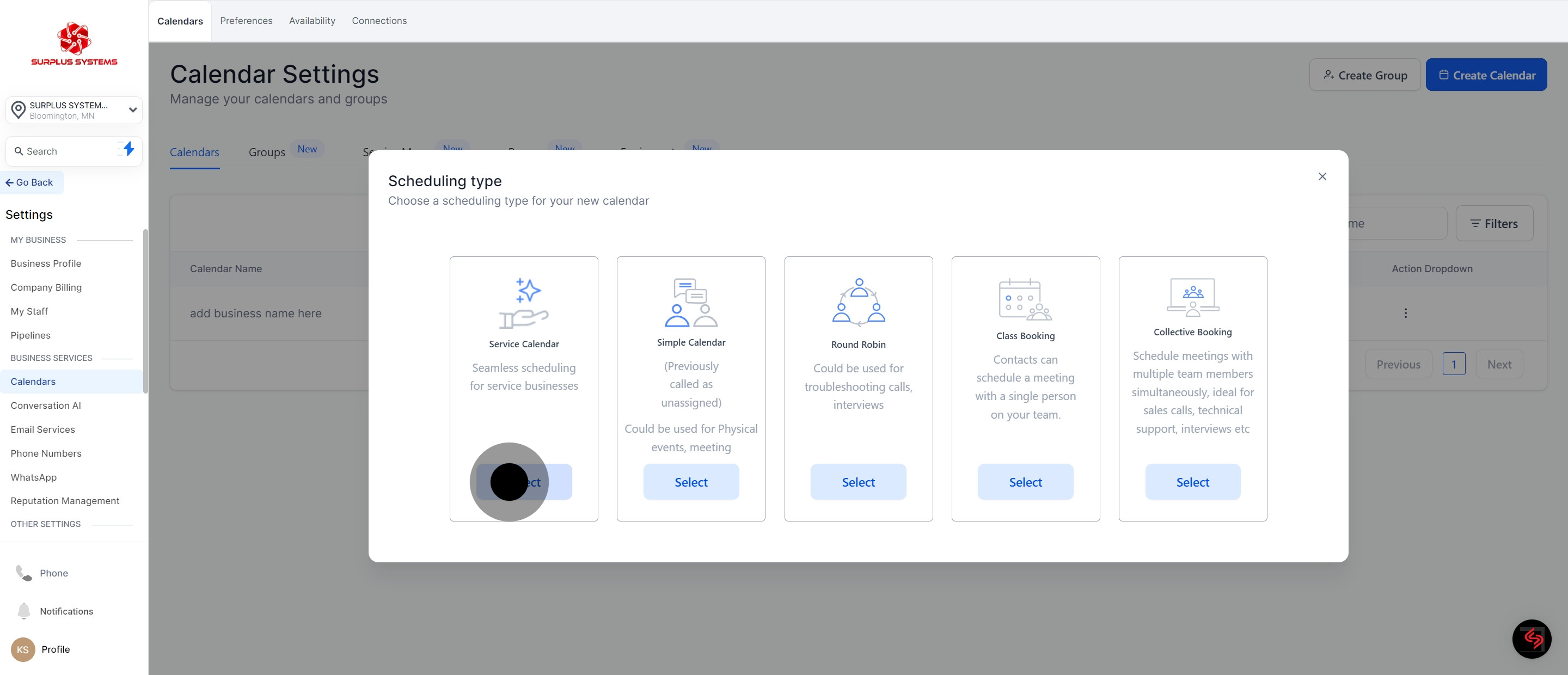Select the Collective Booking scheduling type
This screenshot has width=1568, height=675.
[x=1192, y=482]
